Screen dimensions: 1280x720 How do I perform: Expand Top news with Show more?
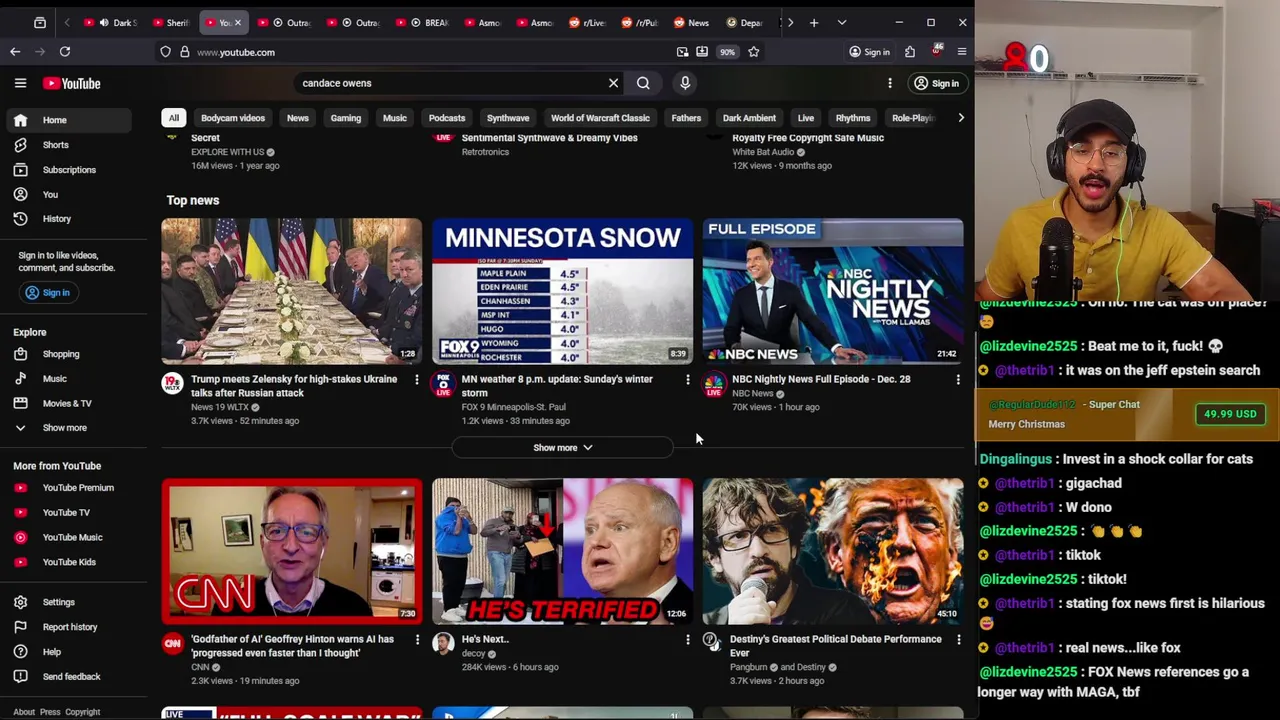[x=563, y=448]
